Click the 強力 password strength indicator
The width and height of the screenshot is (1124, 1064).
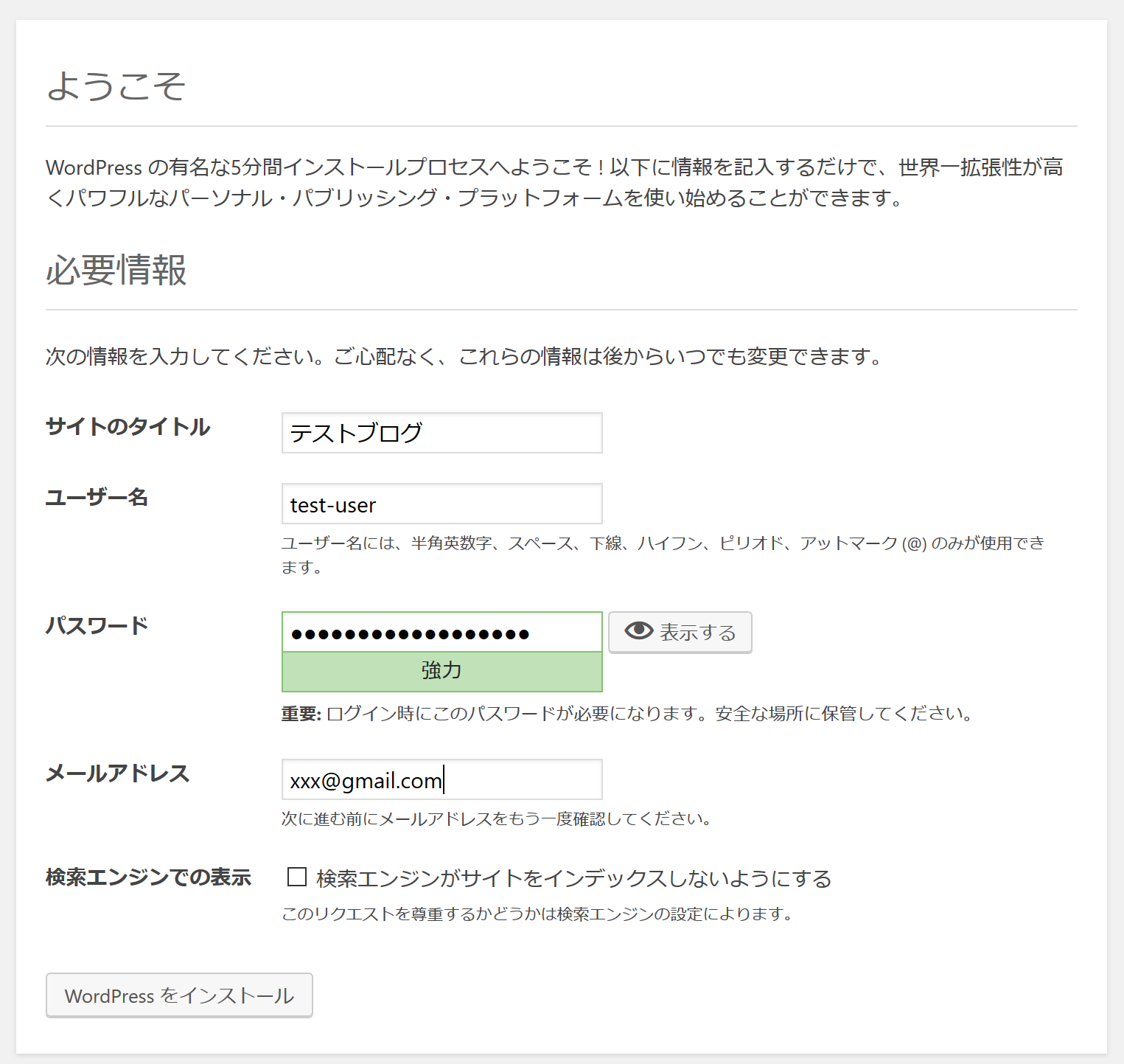coord(441,672)
